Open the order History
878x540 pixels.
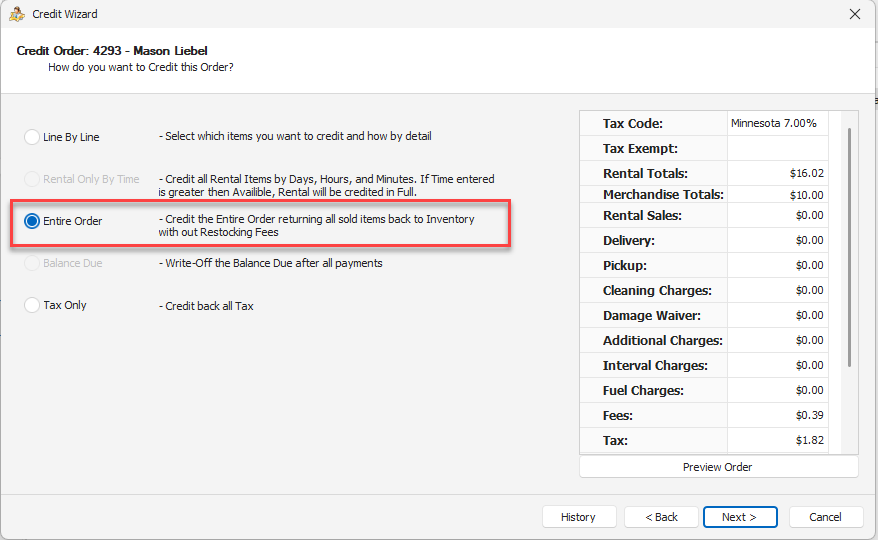click(x=578, y=517)
